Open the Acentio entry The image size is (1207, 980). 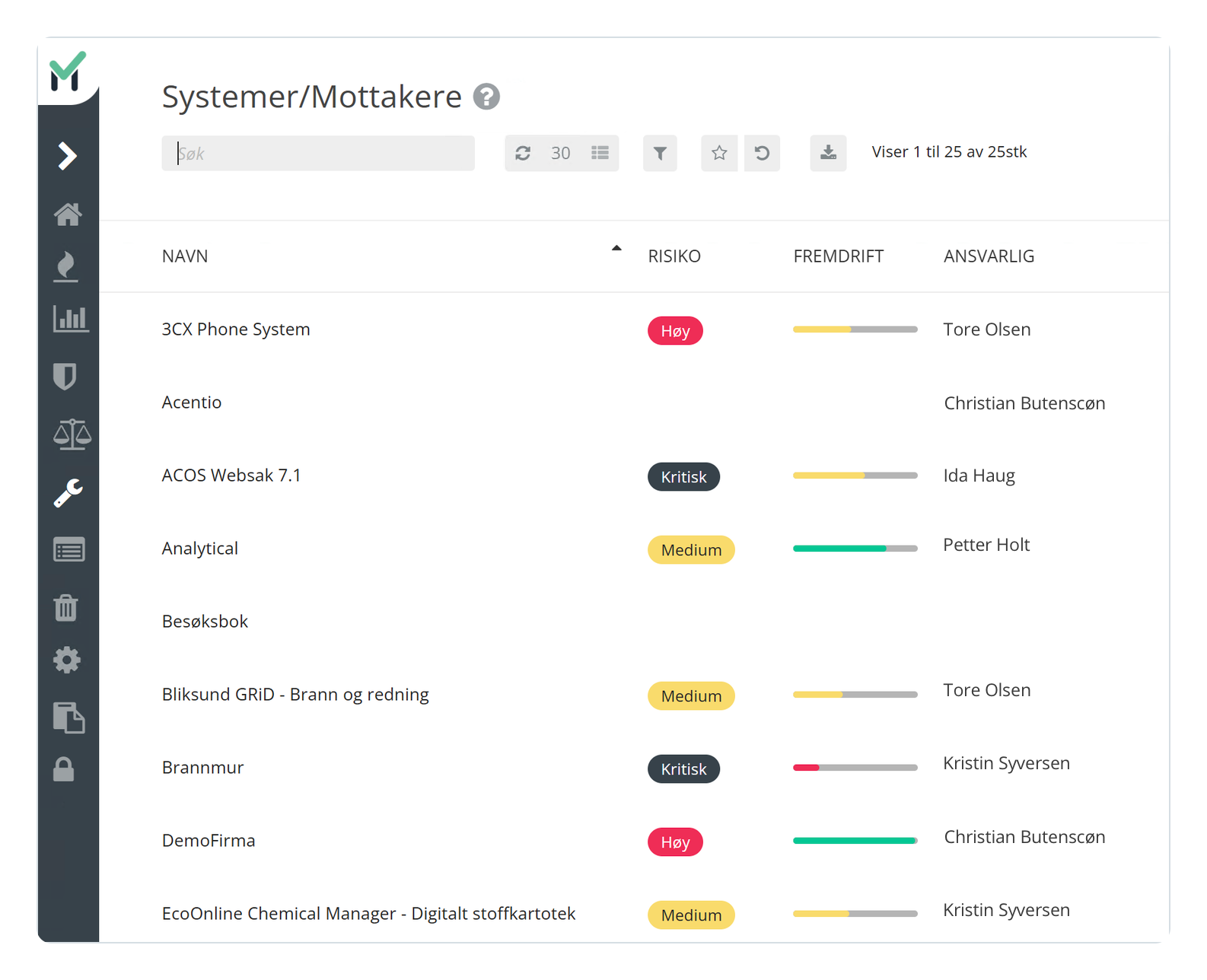[192, 402]
